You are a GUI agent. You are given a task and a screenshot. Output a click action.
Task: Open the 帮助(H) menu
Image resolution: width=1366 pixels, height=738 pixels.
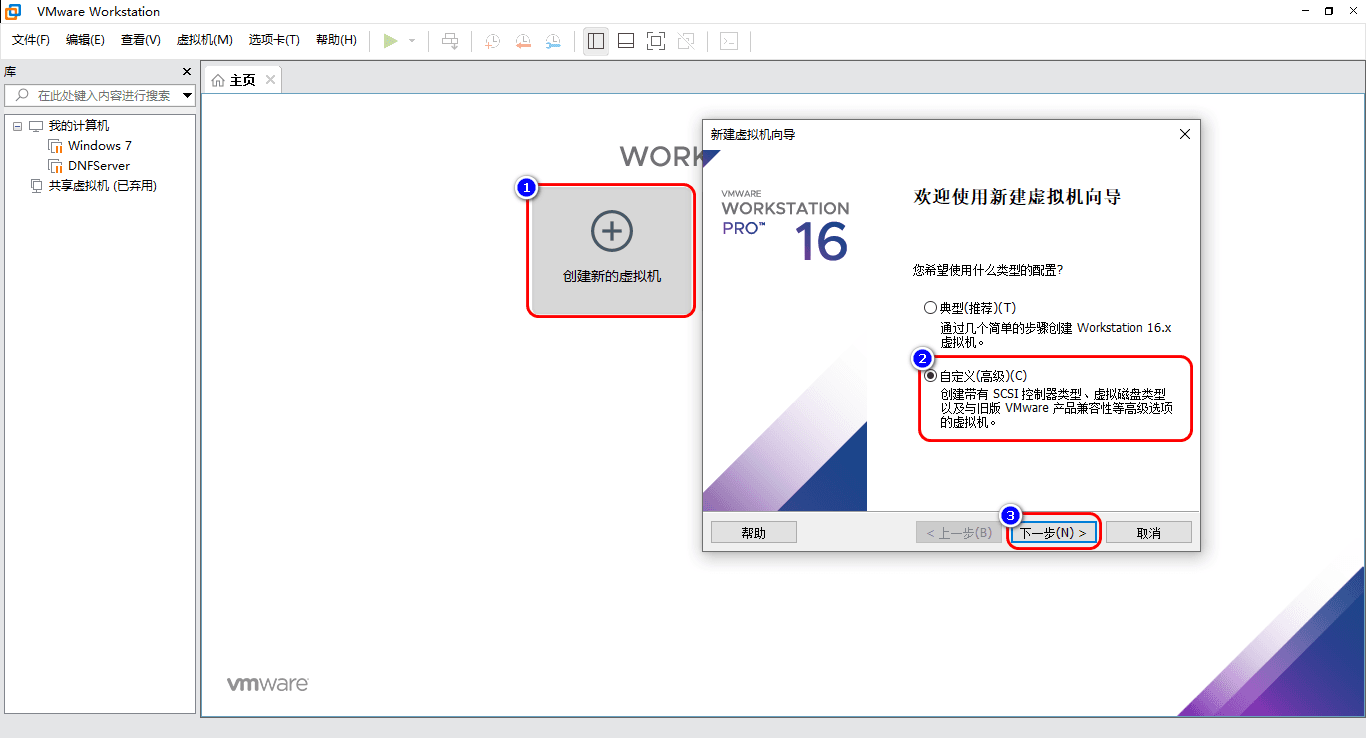[x=336, y=40]
